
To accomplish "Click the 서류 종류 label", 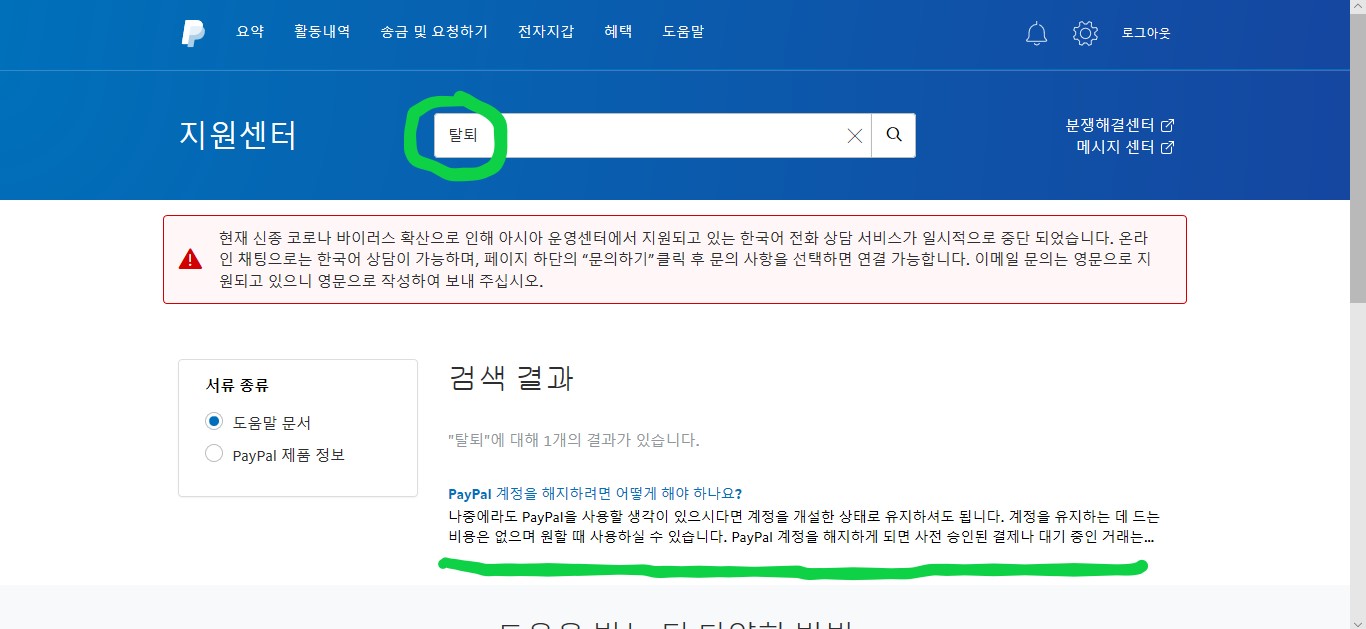I will [x=237, y=385].
